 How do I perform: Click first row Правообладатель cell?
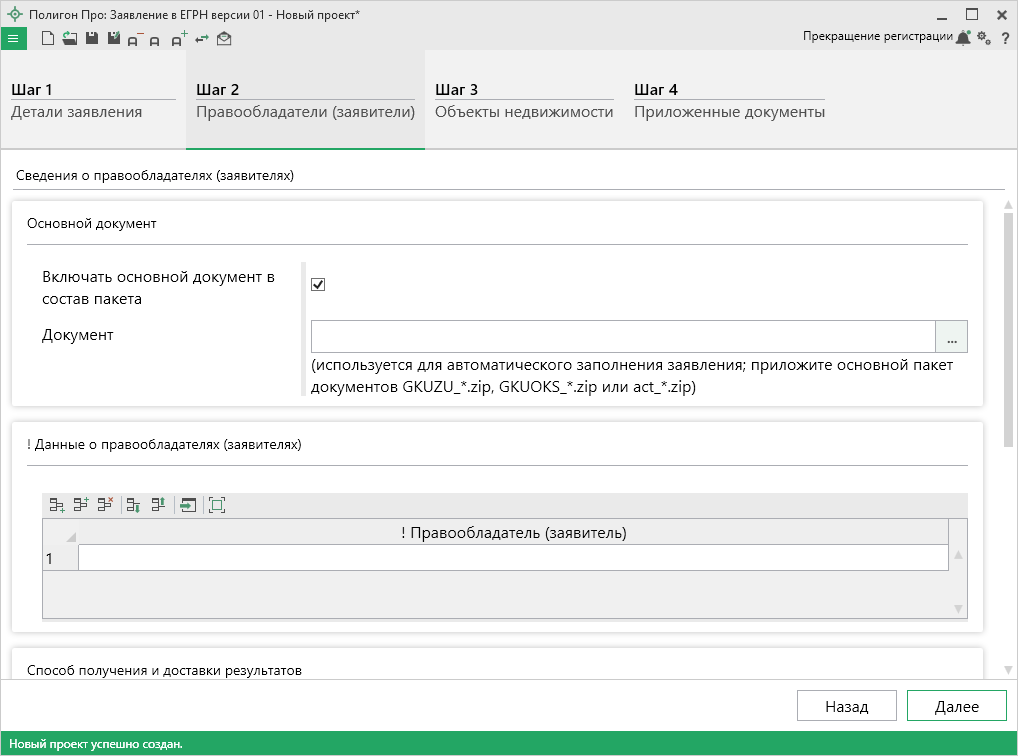pyautogui.click(x=512, y=558)
